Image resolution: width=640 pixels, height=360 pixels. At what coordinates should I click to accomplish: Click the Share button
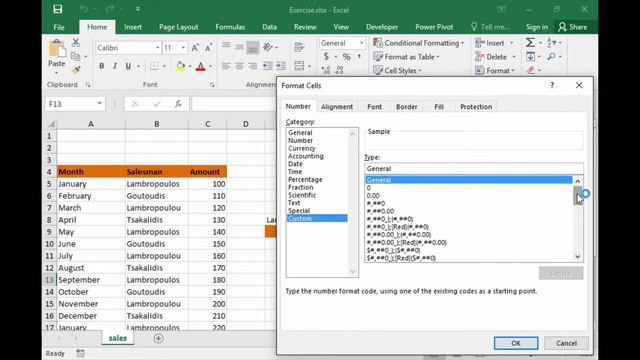[x=573, y=27]
